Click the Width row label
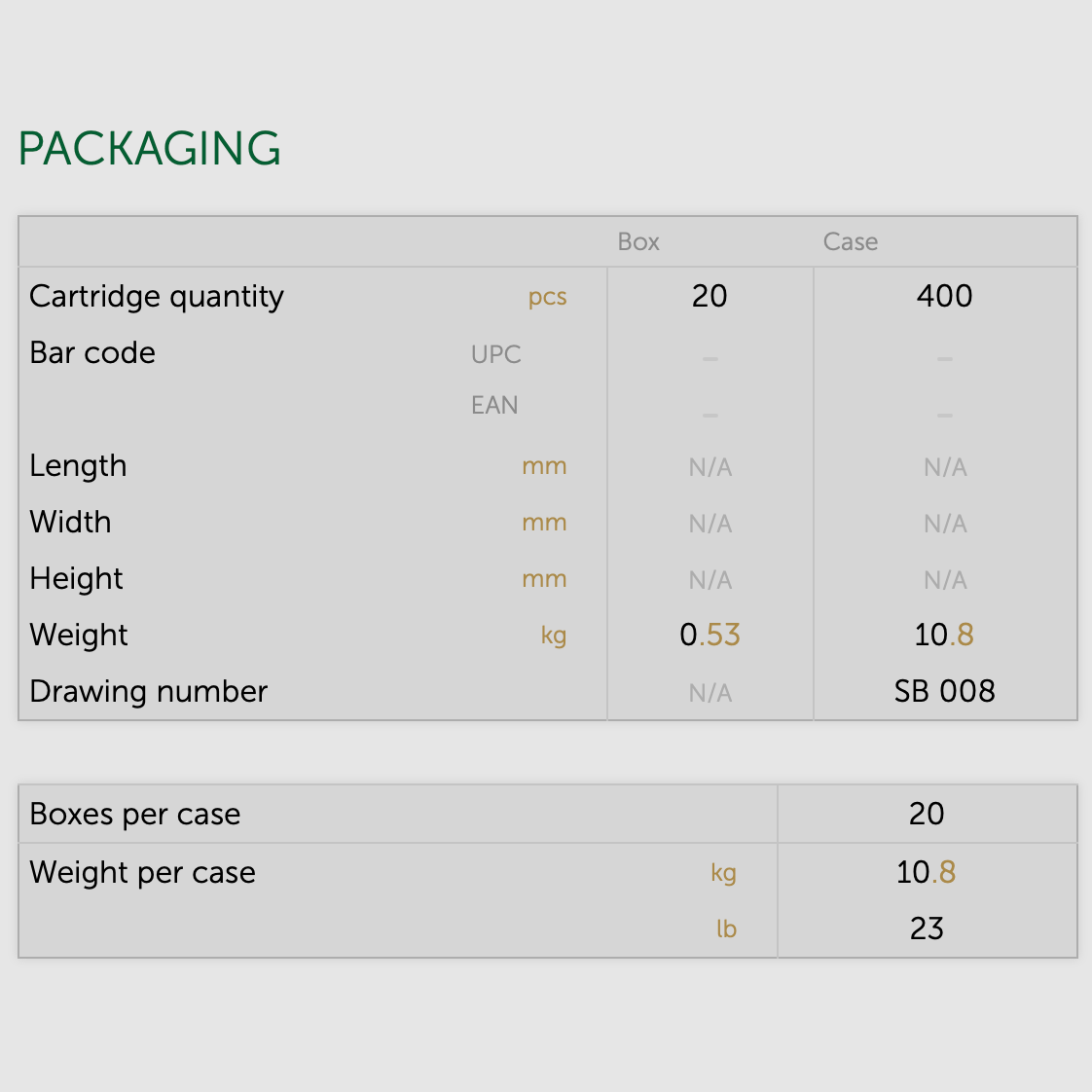Image resolution: width=1092 pixels, height=1092 pixels. tap(70, 522)
